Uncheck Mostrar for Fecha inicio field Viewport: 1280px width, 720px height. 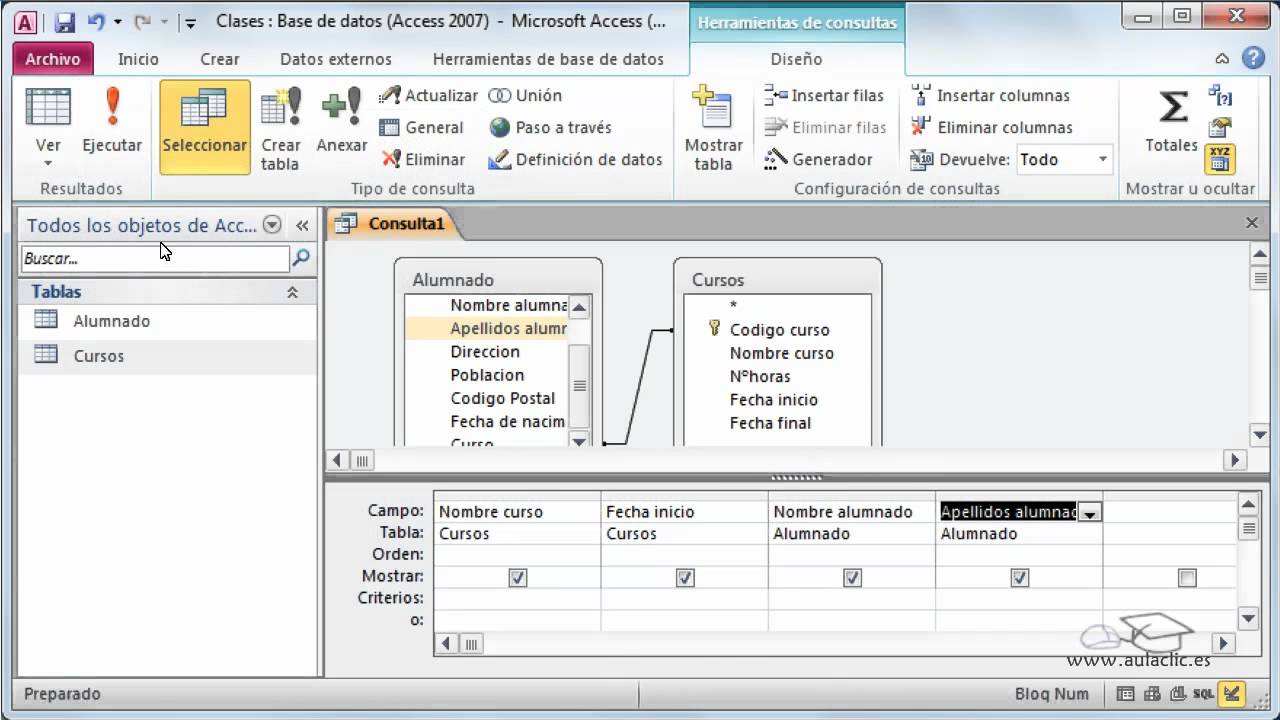(684, 577)
